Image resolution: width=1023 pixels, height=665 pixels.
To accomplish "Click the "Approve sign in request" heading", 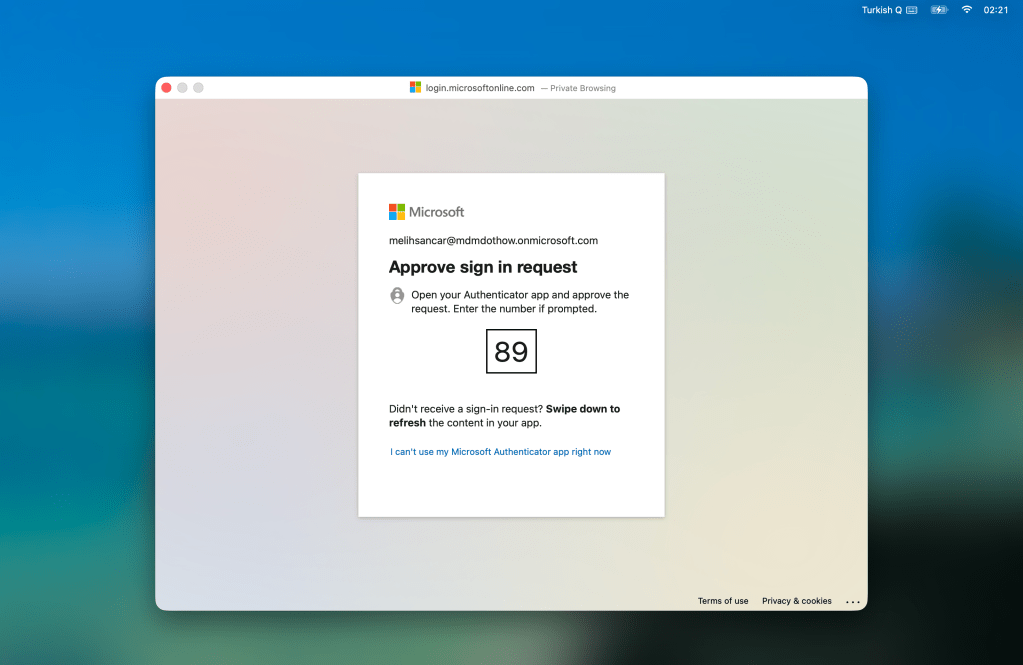I will click(x=483, y=267).
